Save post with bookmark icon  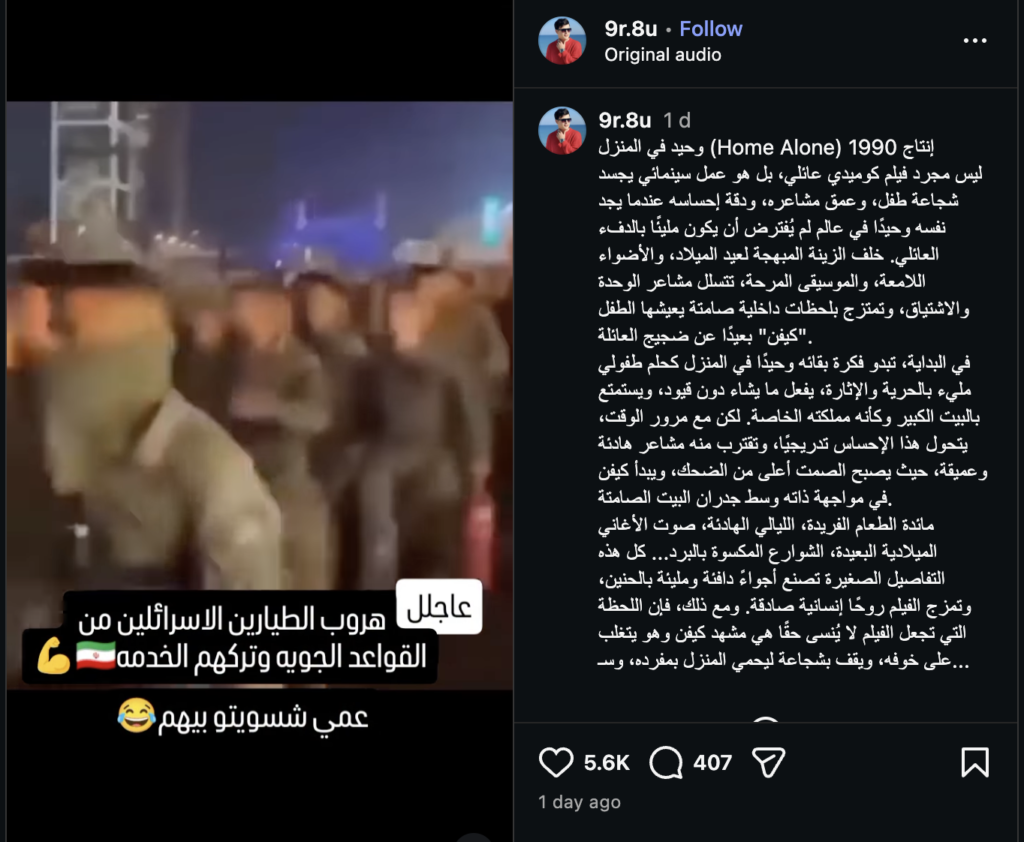(975, 762)
